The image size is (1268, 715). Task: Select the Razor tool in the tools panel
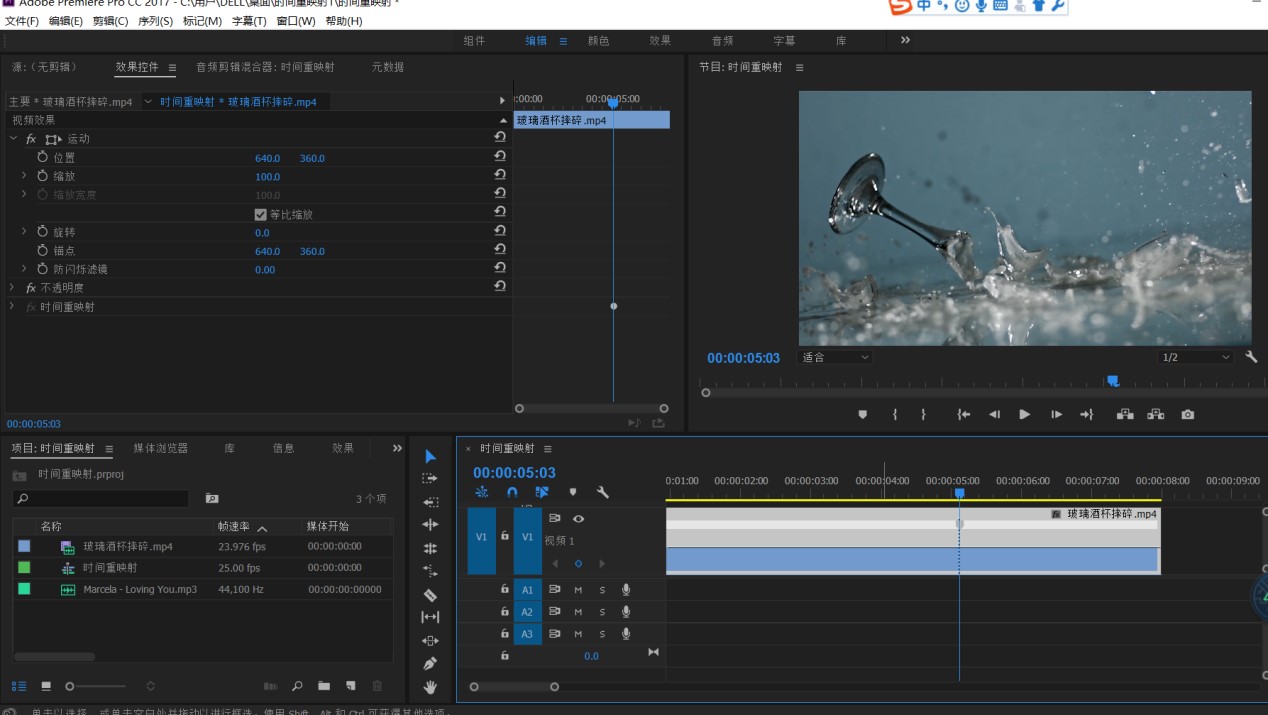430,594
